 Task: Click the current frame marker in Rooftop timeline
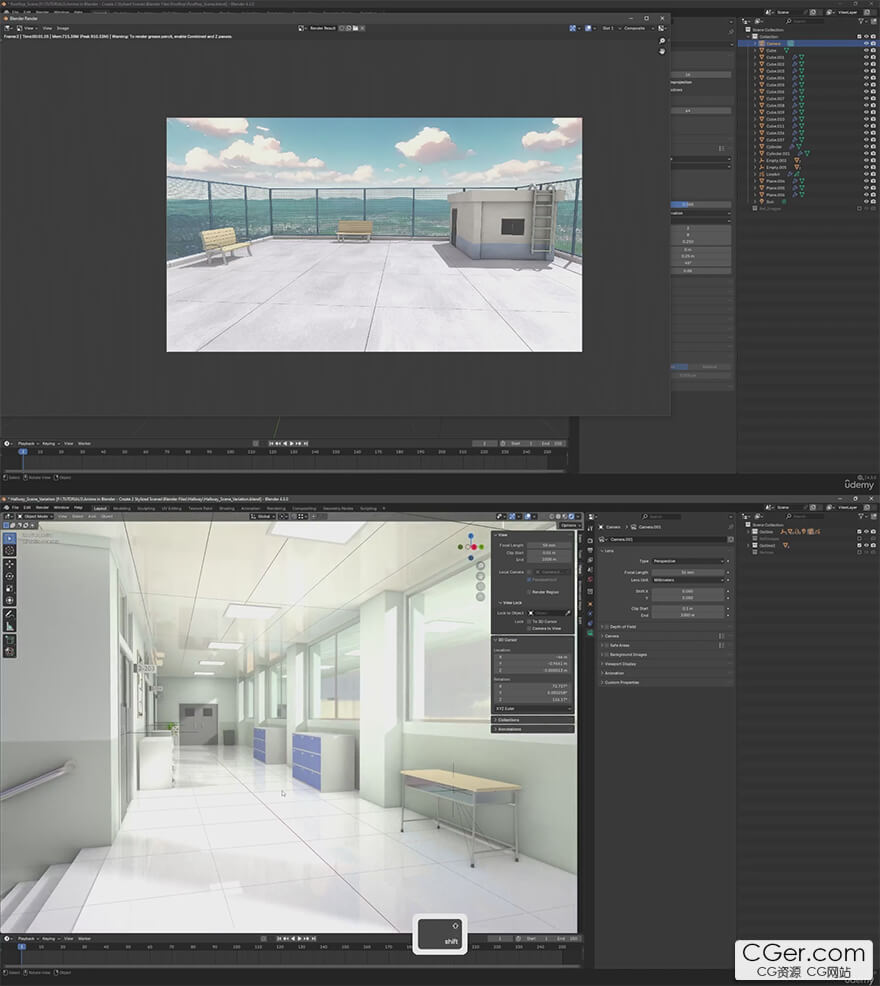click(x=23, y=451)
